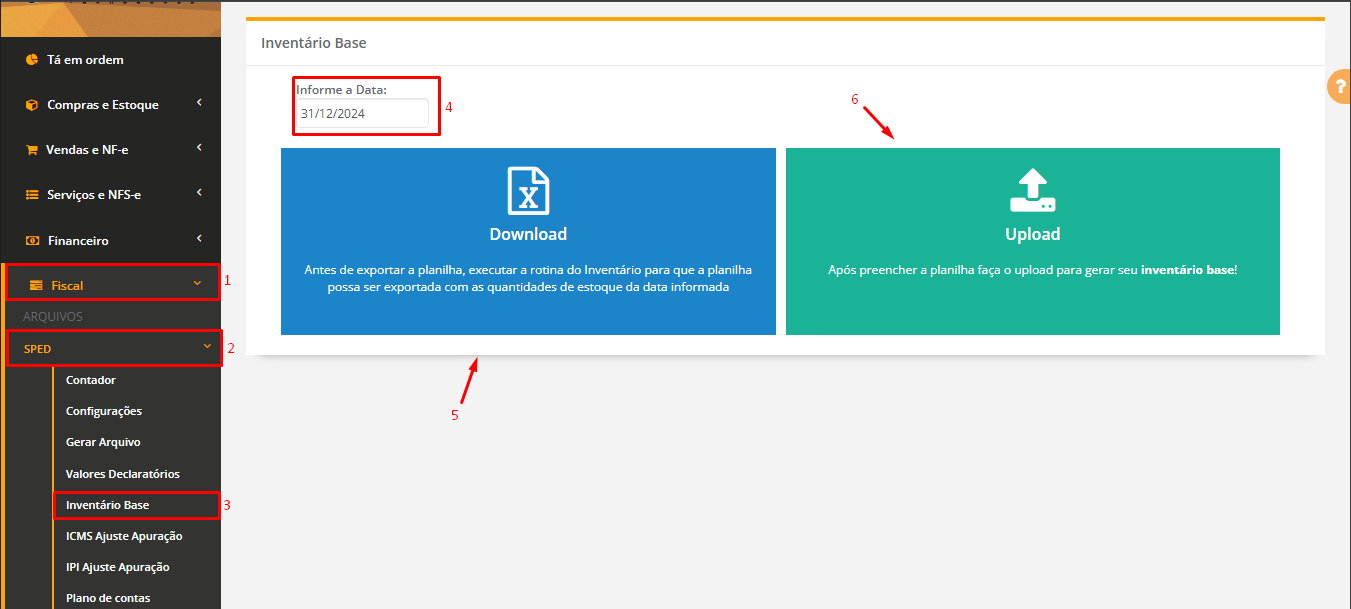Click the Informe a Data input field
This screenshot has height=609, width=1351.
point(361,114)
